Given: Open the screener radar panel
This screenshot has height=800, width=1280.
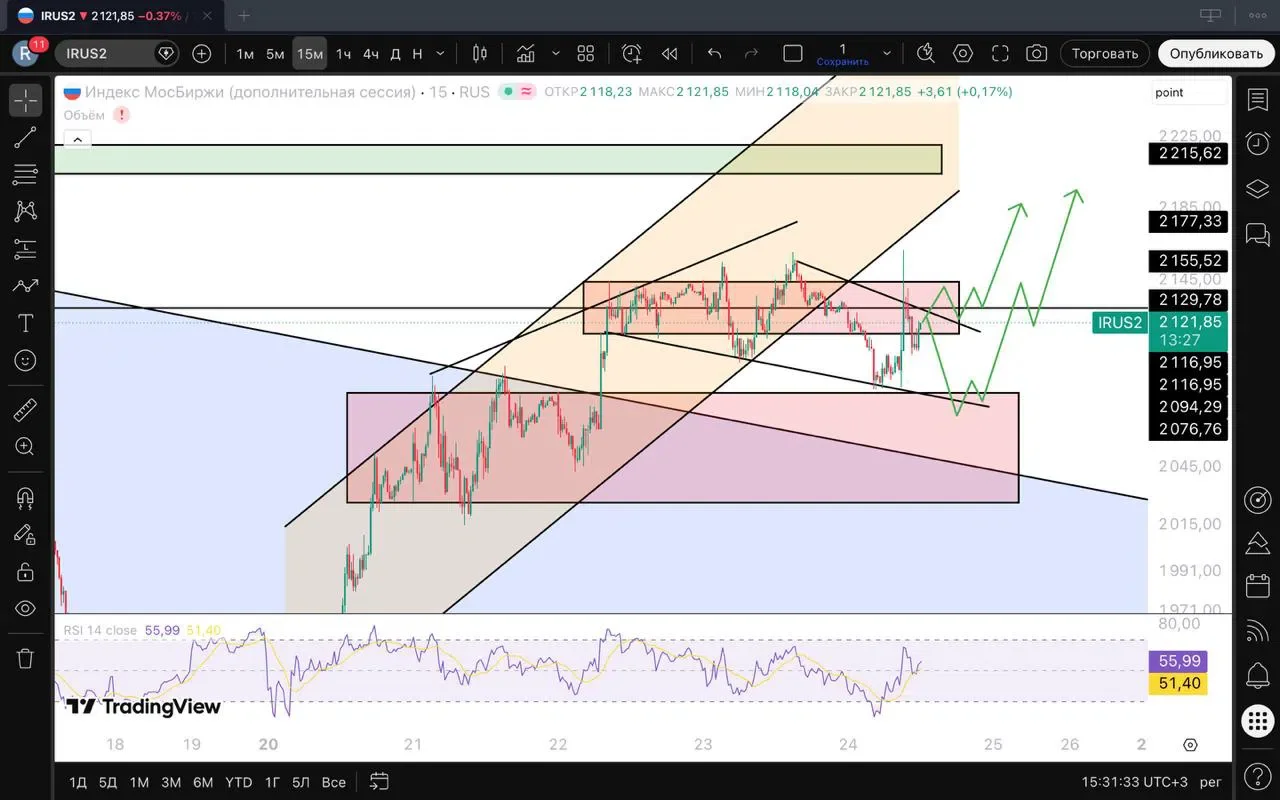Looking at the screenshot, I should [x=1257, y=499].
